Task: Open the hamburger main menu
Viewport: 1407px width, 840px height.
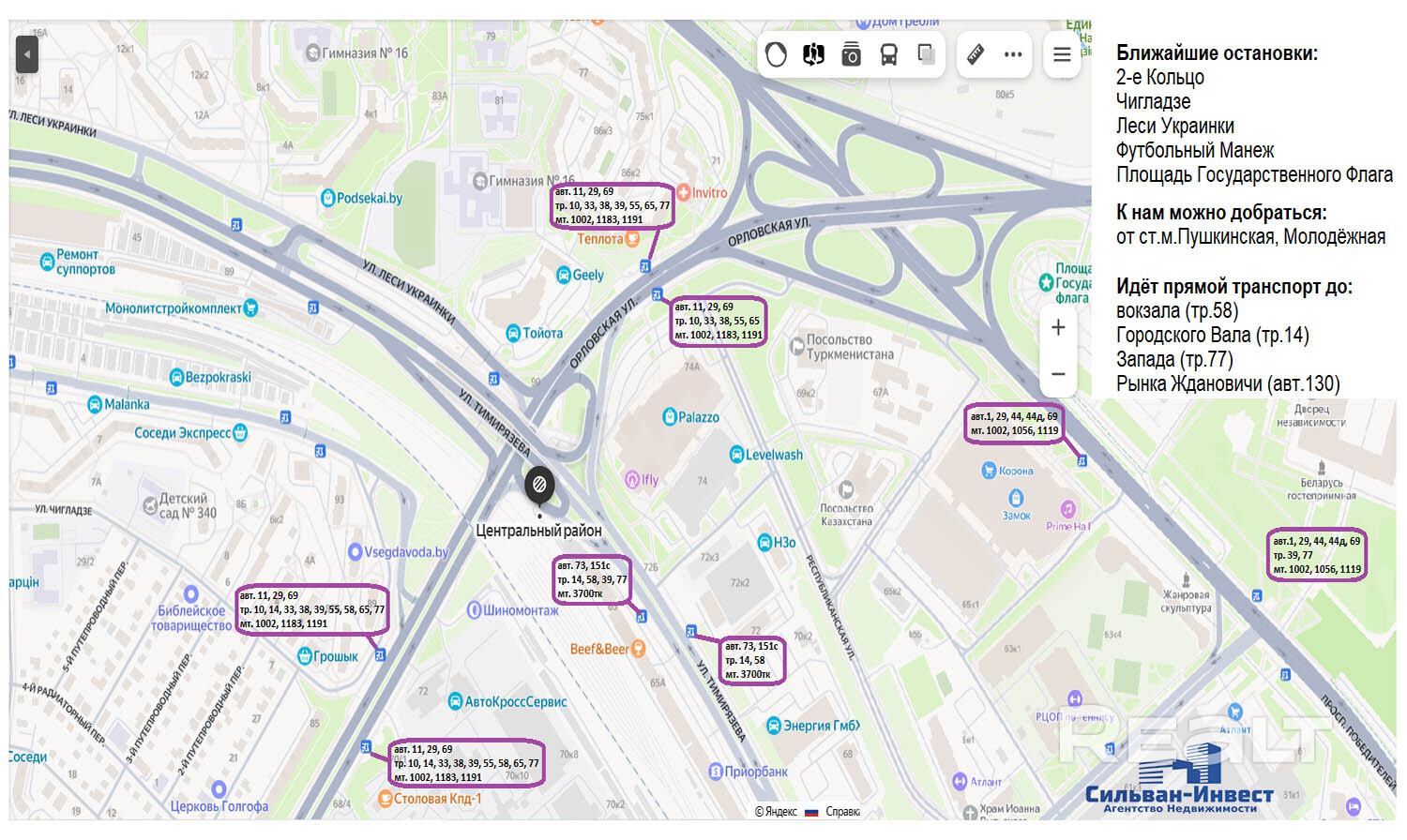Action: tap(1062, 54)
